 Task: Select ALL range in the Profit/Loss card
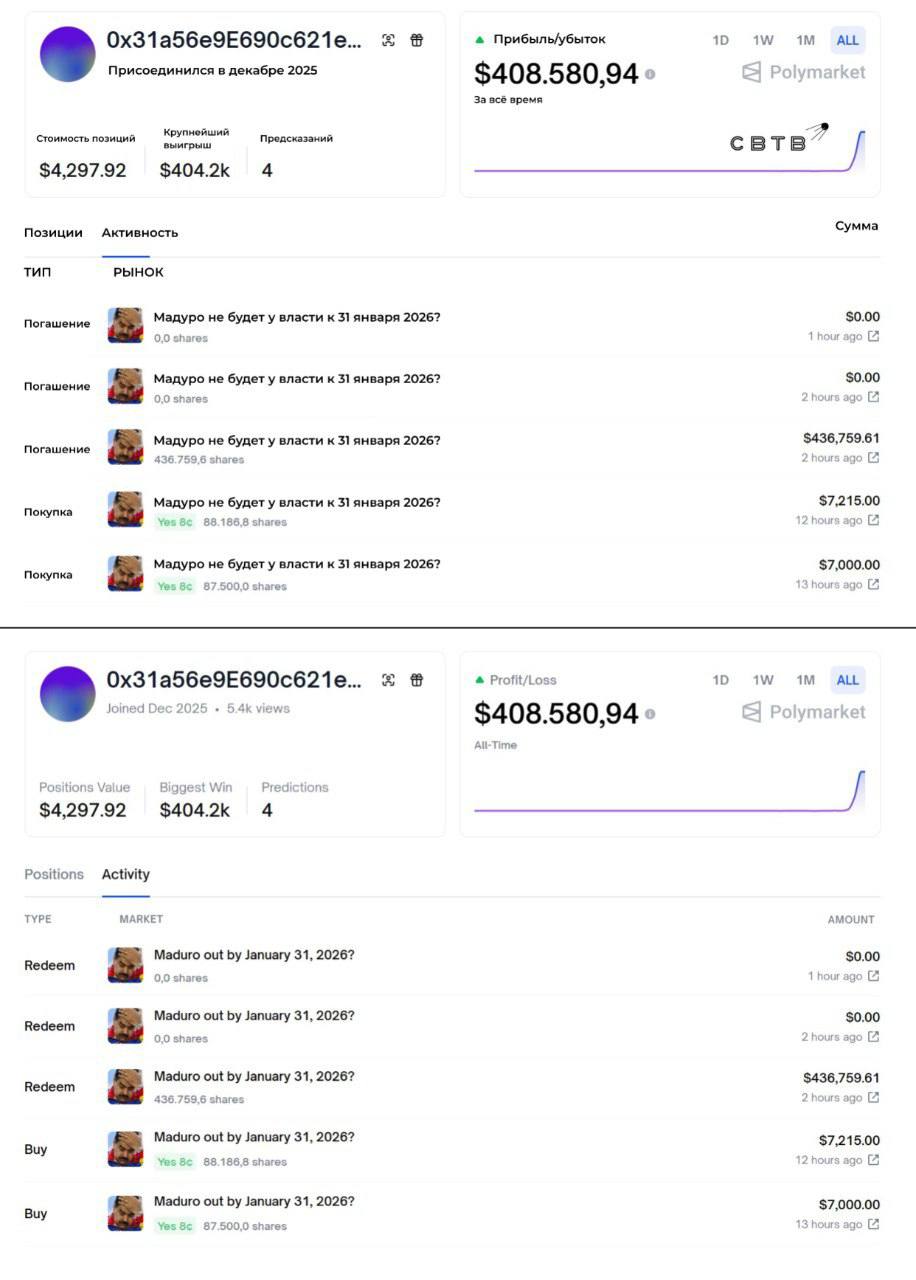pyautogui.click(x=847, y=680)
